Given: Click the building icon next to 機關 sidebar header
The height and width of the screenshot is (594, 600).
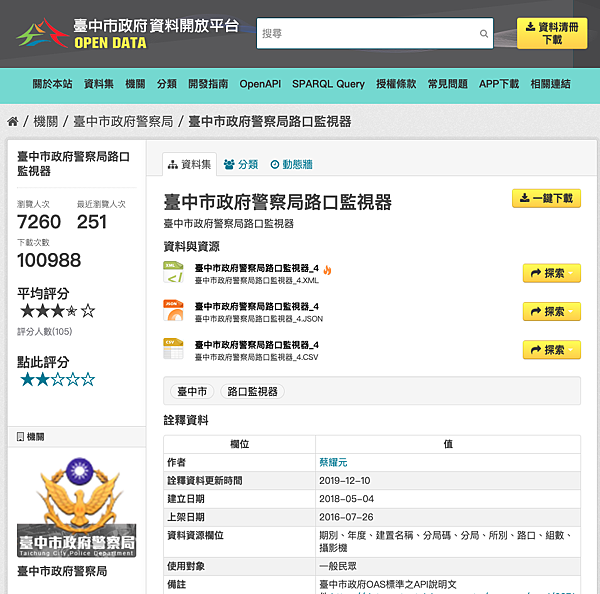Looking at the screenshot, I should pos(21,437).
